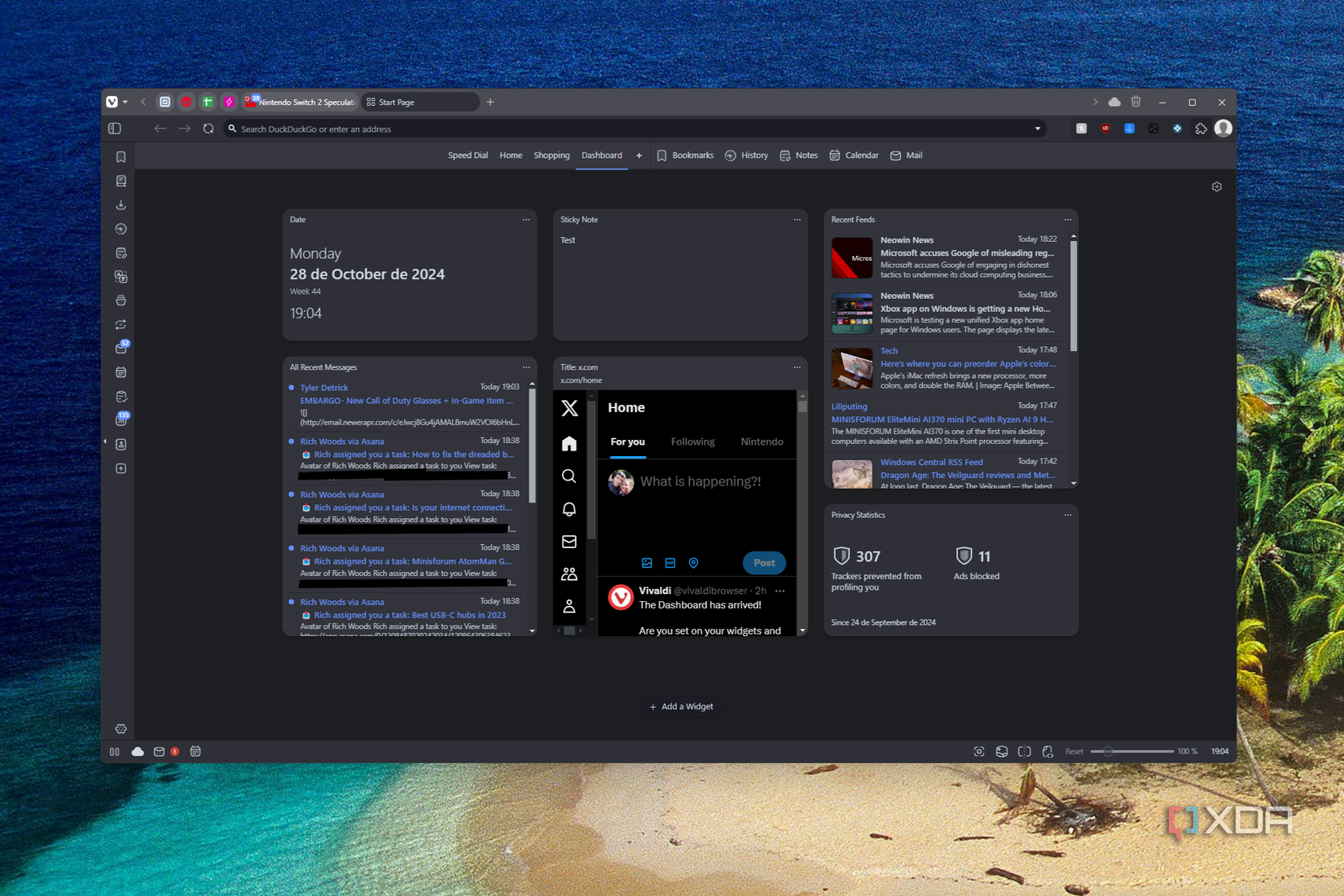Click the Add a Widget button

pyautogui.click(x=681, y=706)
